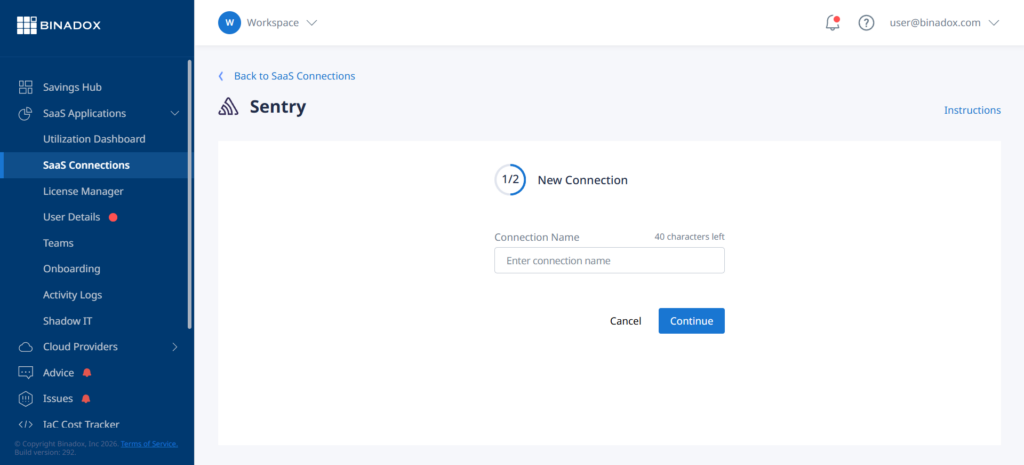Click the Binadox logo
The image size is (1024, 465).
[59, 25]
